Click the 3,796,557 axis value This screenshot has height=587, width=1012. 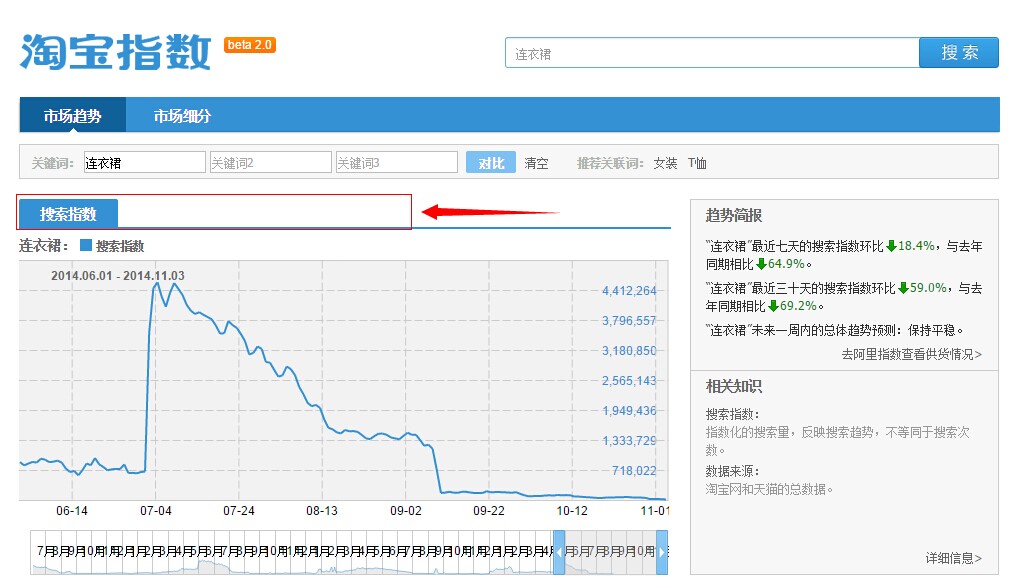(629, 321)
